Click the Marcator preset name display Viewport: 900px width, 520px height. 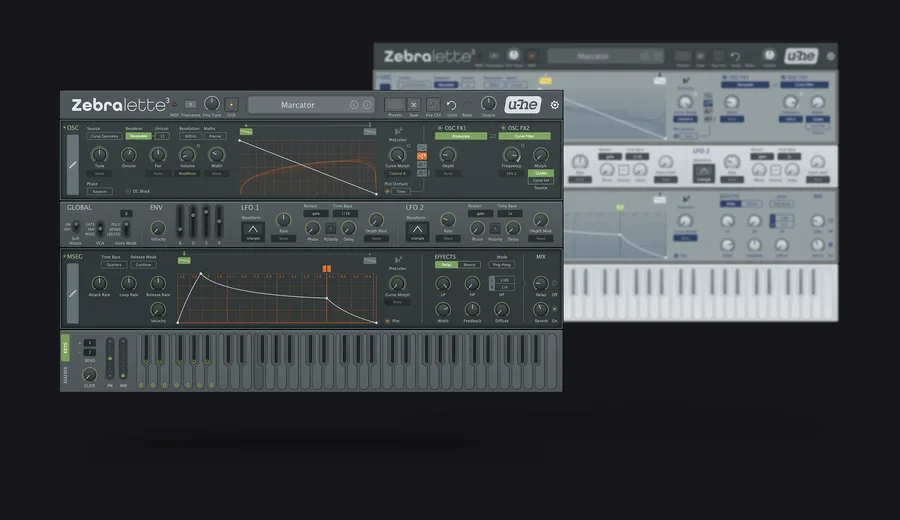coord(297,105)
